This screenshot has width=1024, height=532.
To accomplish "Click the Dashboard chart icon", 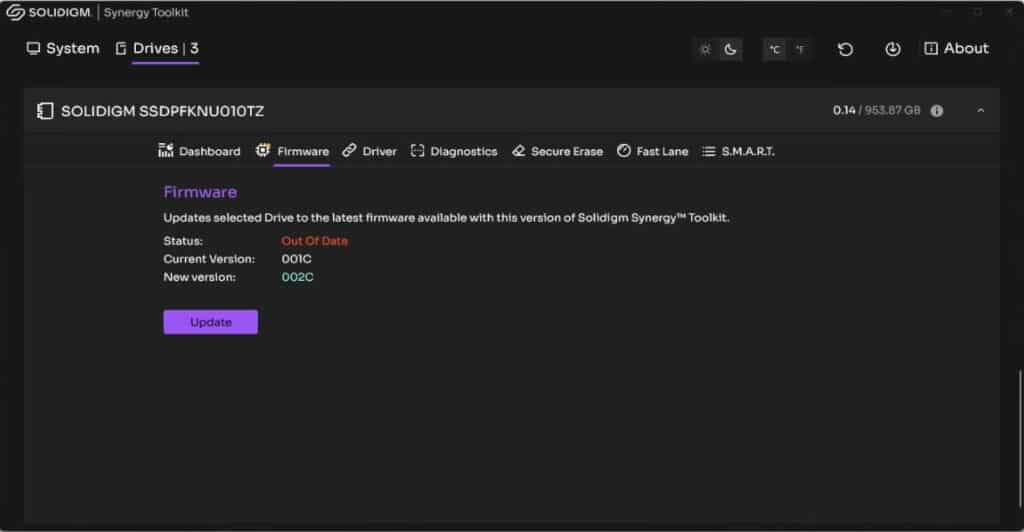I will [165, 151].
